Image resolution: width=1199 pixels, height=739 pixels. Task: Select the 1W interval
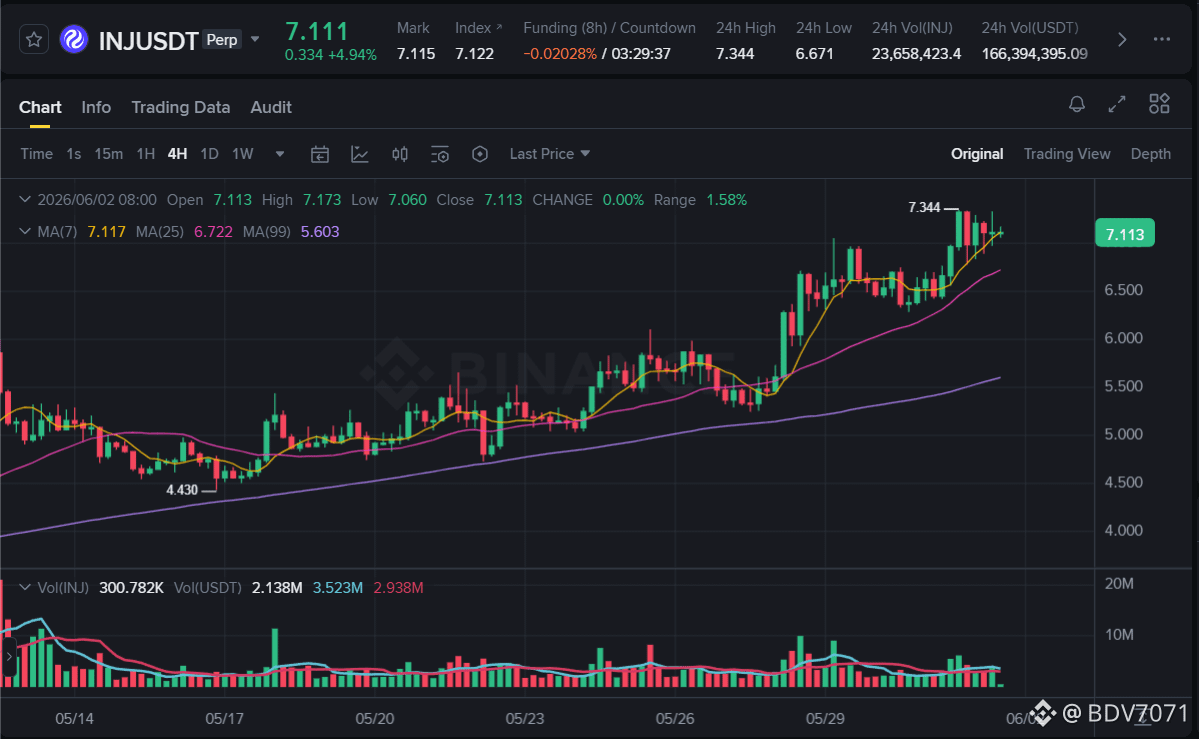242,154
